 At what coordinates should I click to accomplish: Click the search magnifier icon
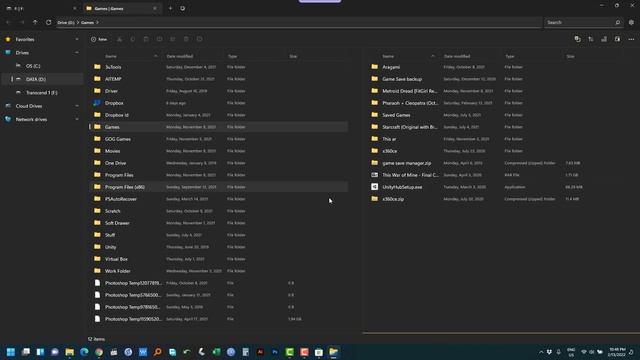(618, 22)
